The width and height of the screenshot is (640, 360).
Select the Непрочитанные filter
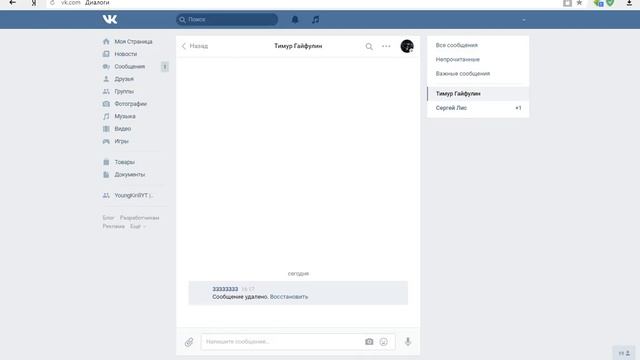coord(458,60)
